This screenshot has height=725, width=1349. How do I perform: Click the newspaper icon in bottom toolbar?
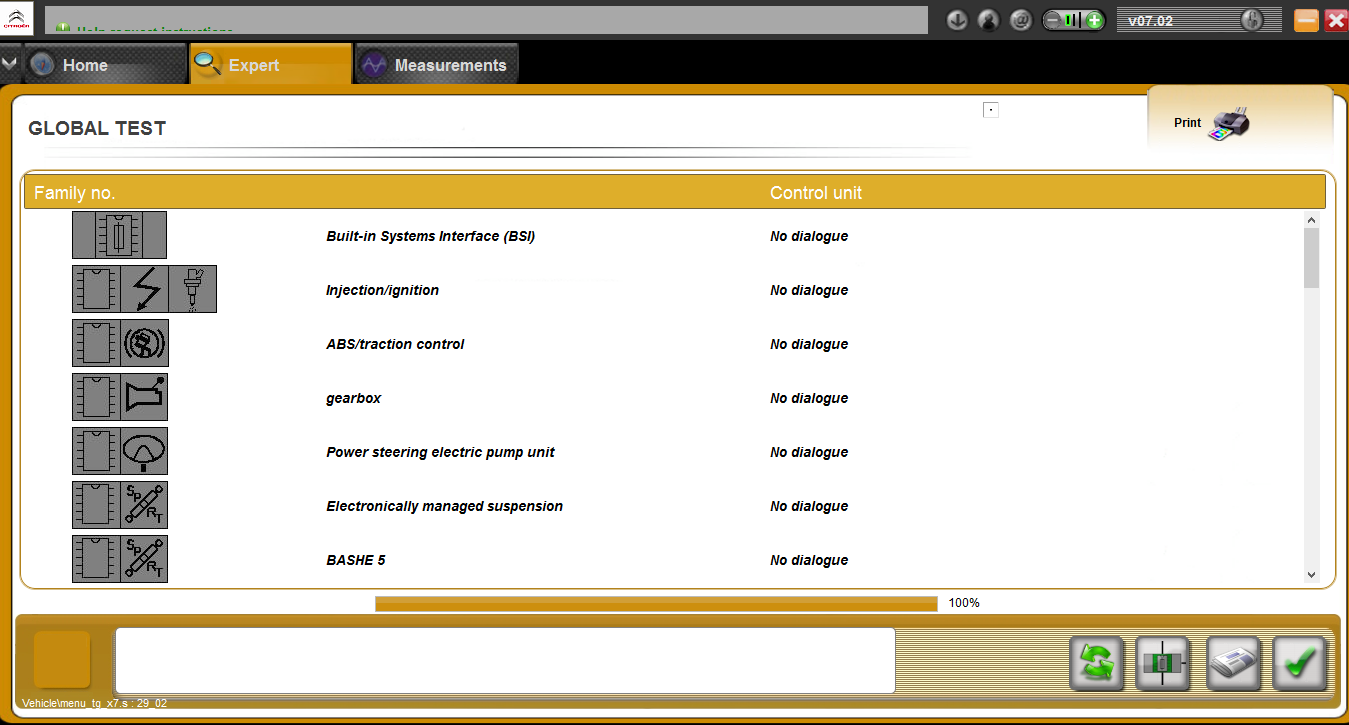(1232, 663)
